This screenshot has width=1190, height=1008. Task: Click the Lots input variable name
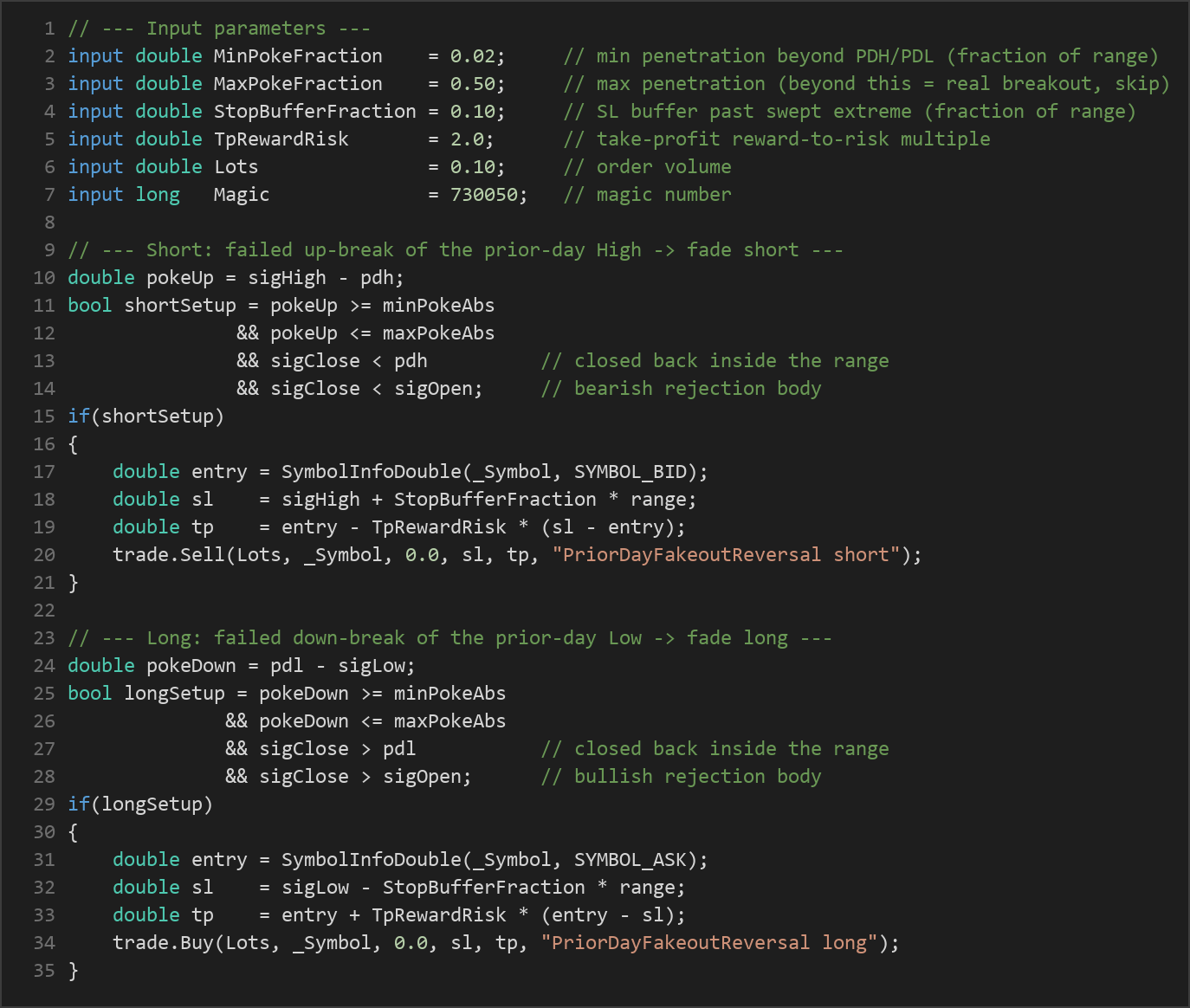(236, 167)
